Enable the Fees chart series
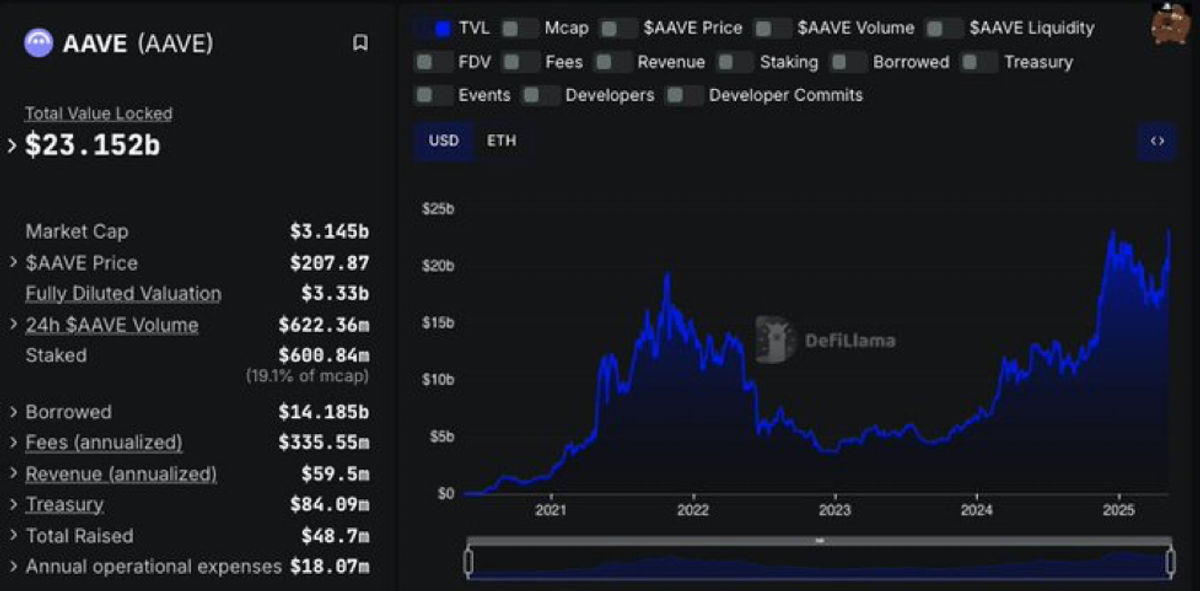The image size is (1200, 591). [520, 62]
